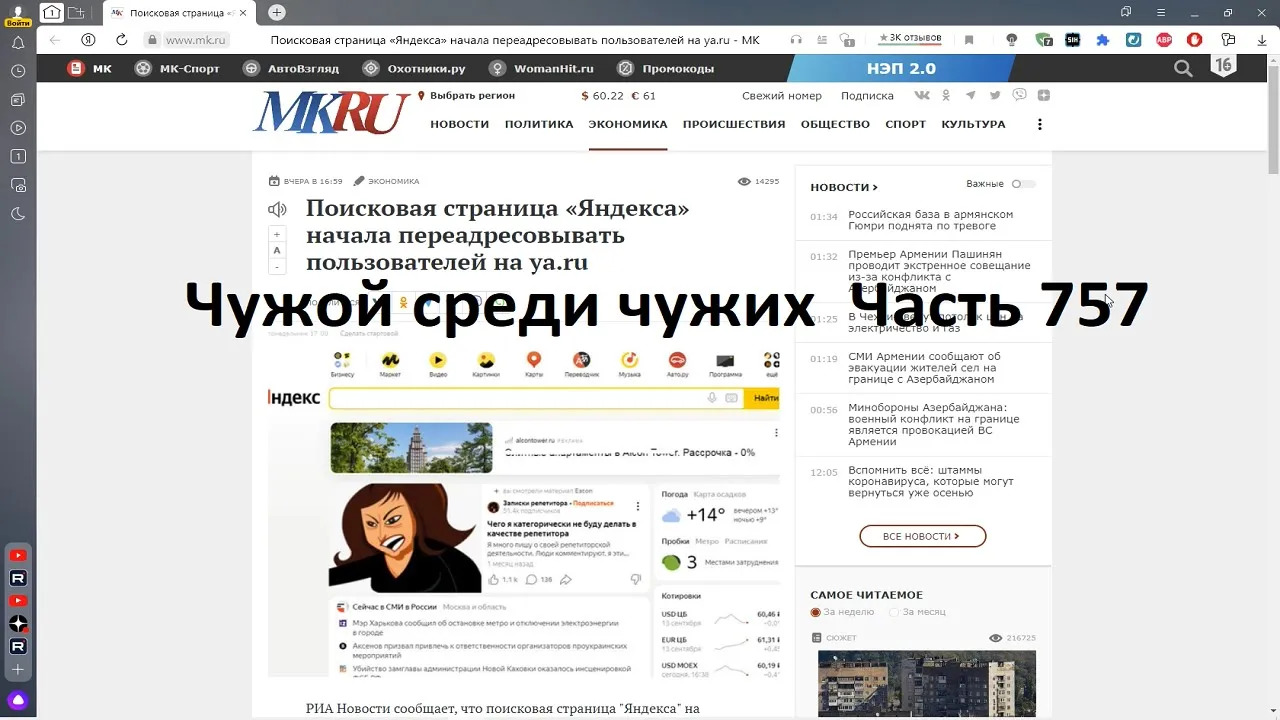
Task: Read news 'Российская база в армянском Гюмри'
Action: coord(930,220)
